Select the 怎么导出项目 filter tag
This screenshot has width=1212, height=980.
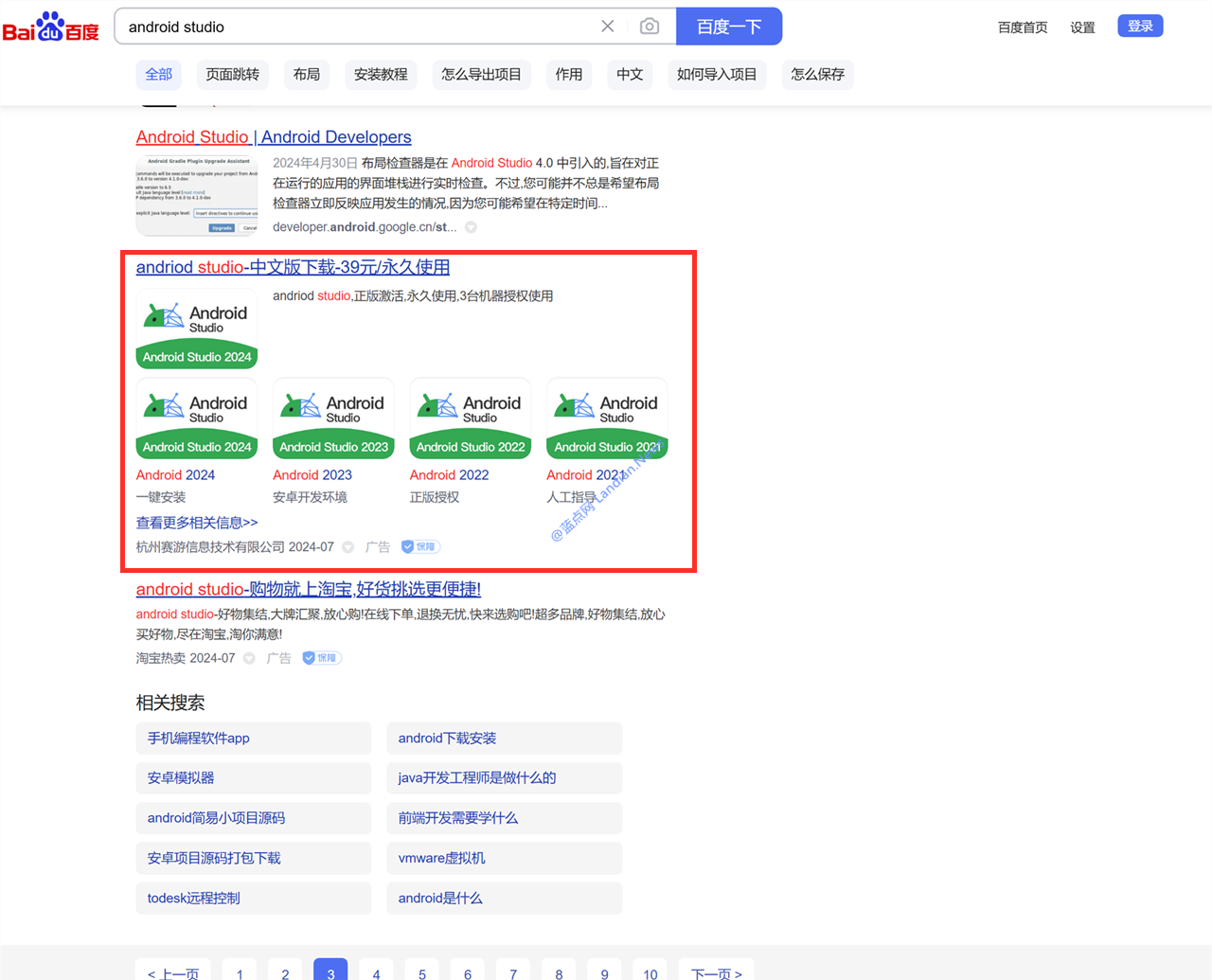[x=481, y=74]
